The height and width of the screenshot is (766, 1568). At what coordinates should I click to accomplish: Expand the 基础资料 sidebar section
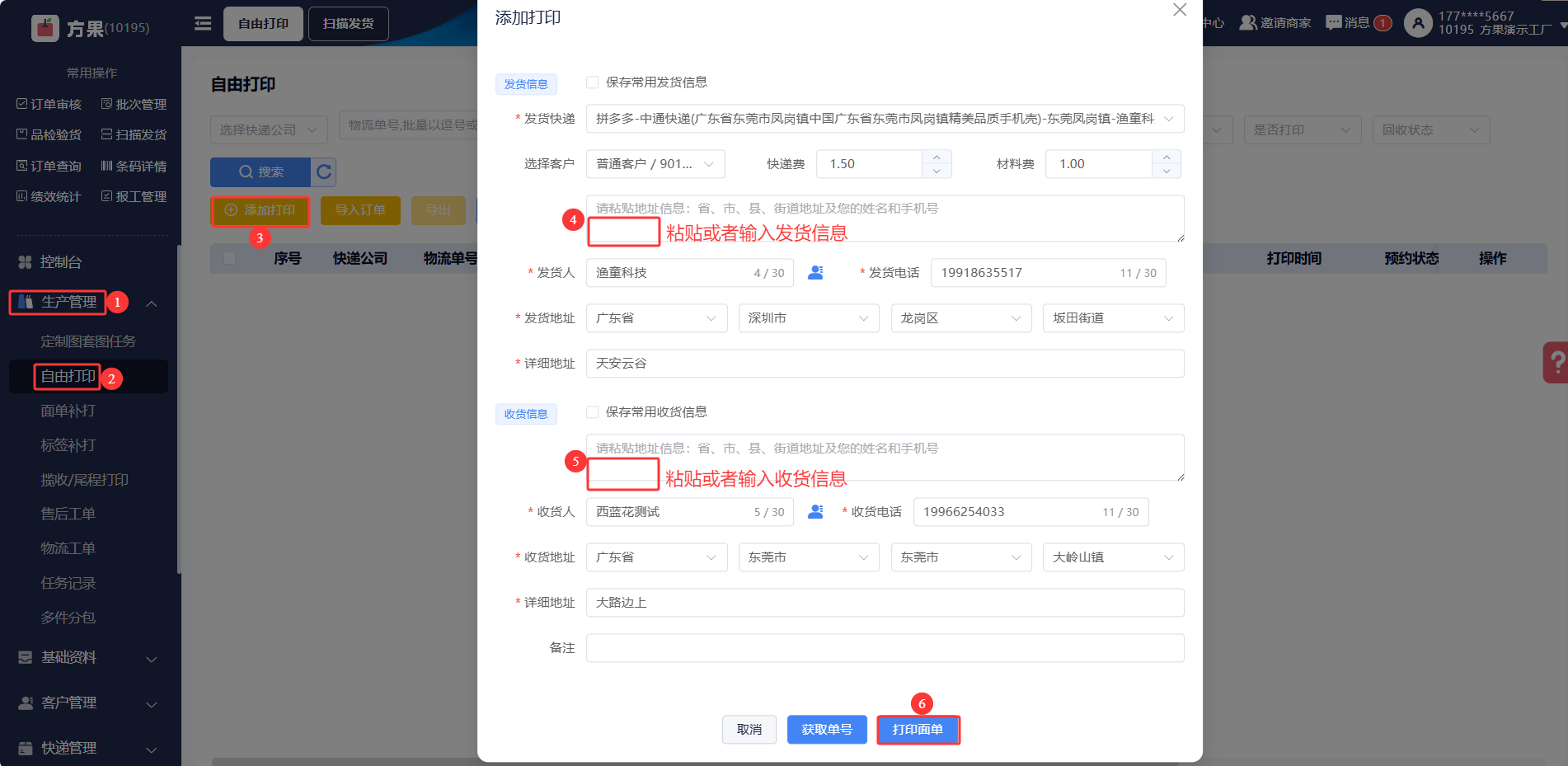(87, 658)
